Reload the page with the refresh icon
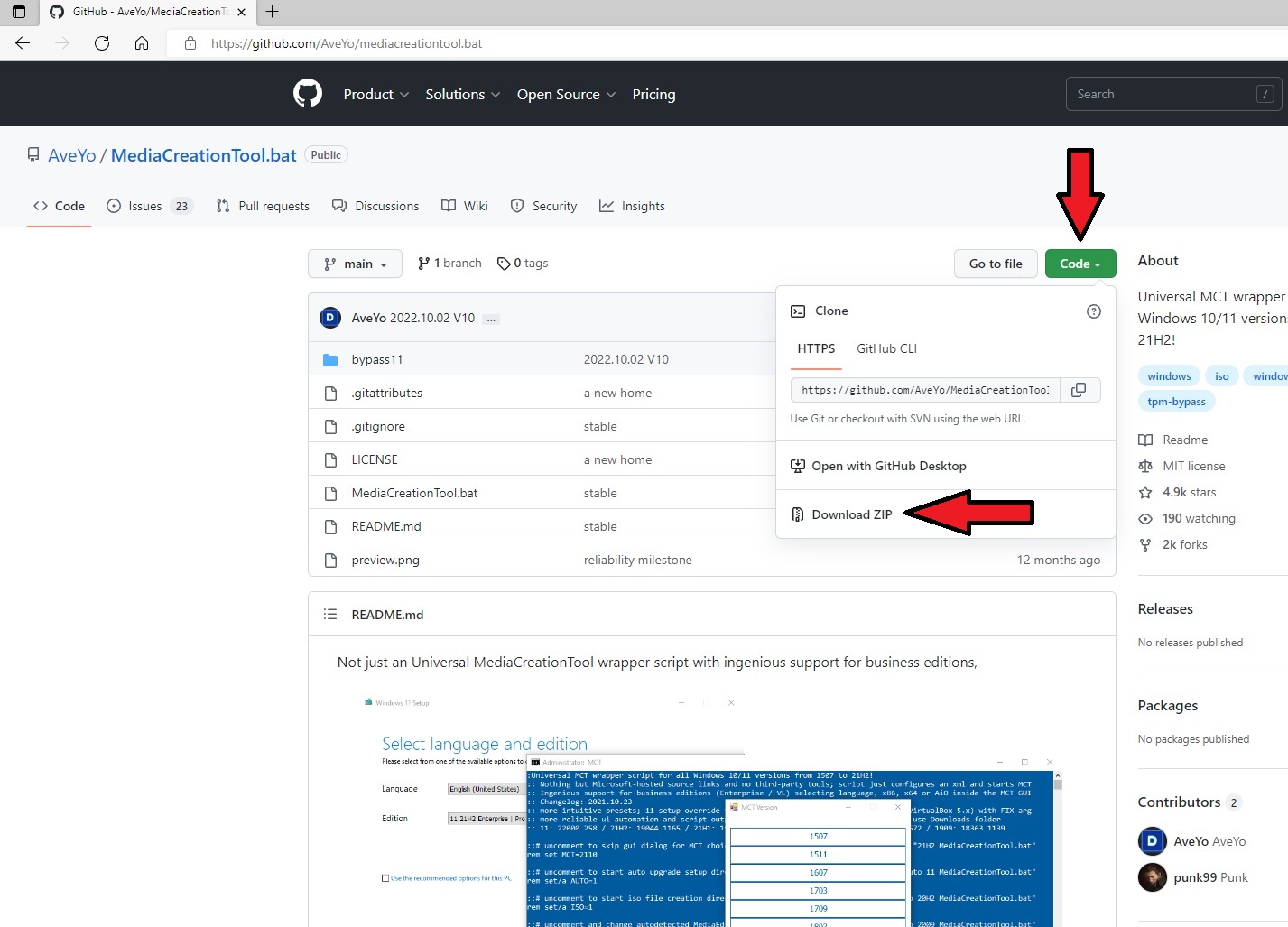The image size is (1288, 927). point(102,43)
